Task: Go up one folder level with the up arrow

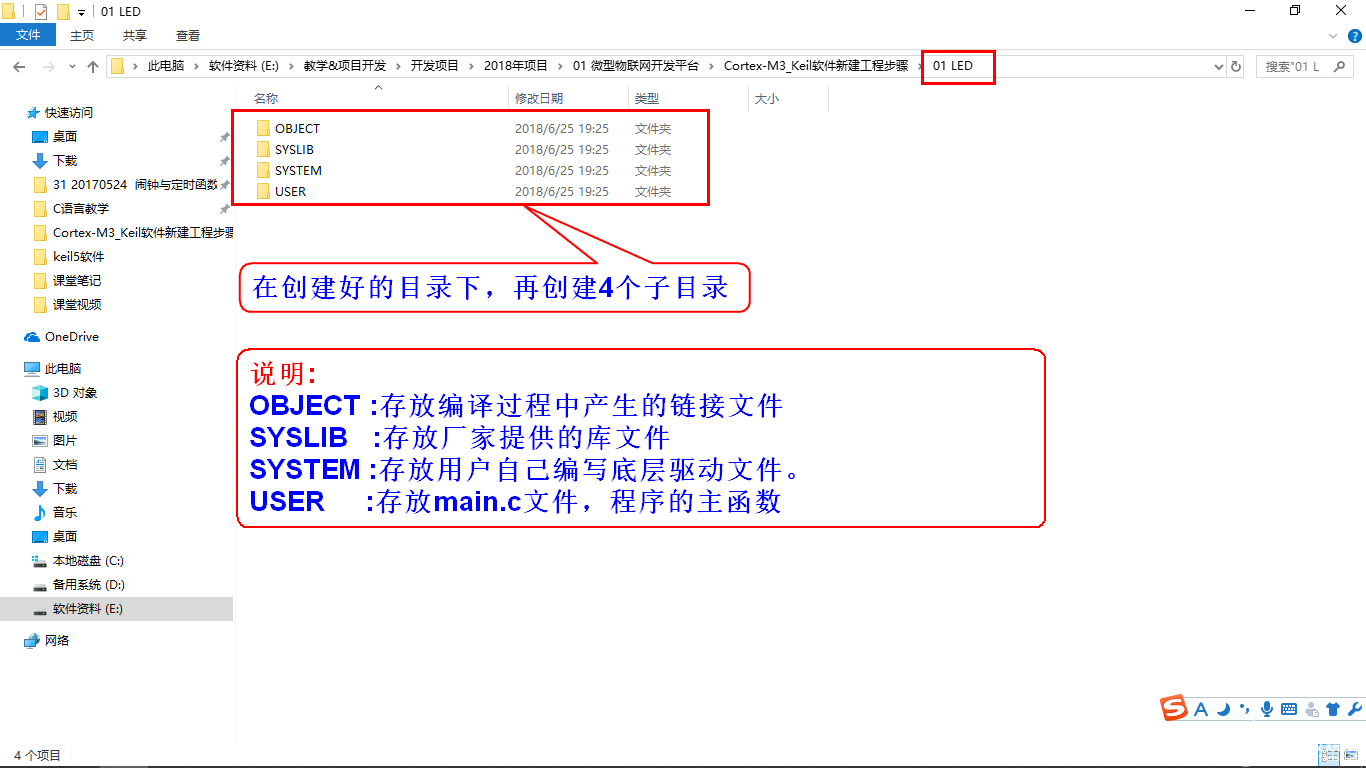Action: 93,66
